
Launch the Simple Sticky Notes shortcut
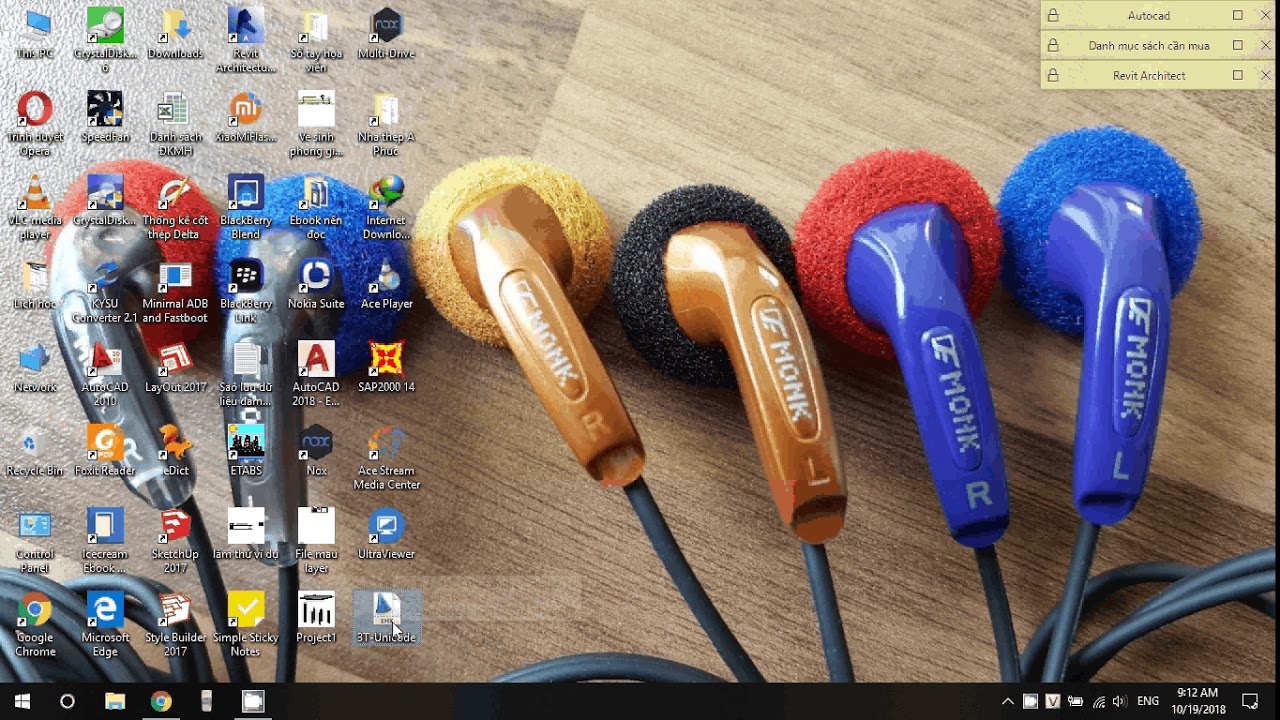(246, 624)
